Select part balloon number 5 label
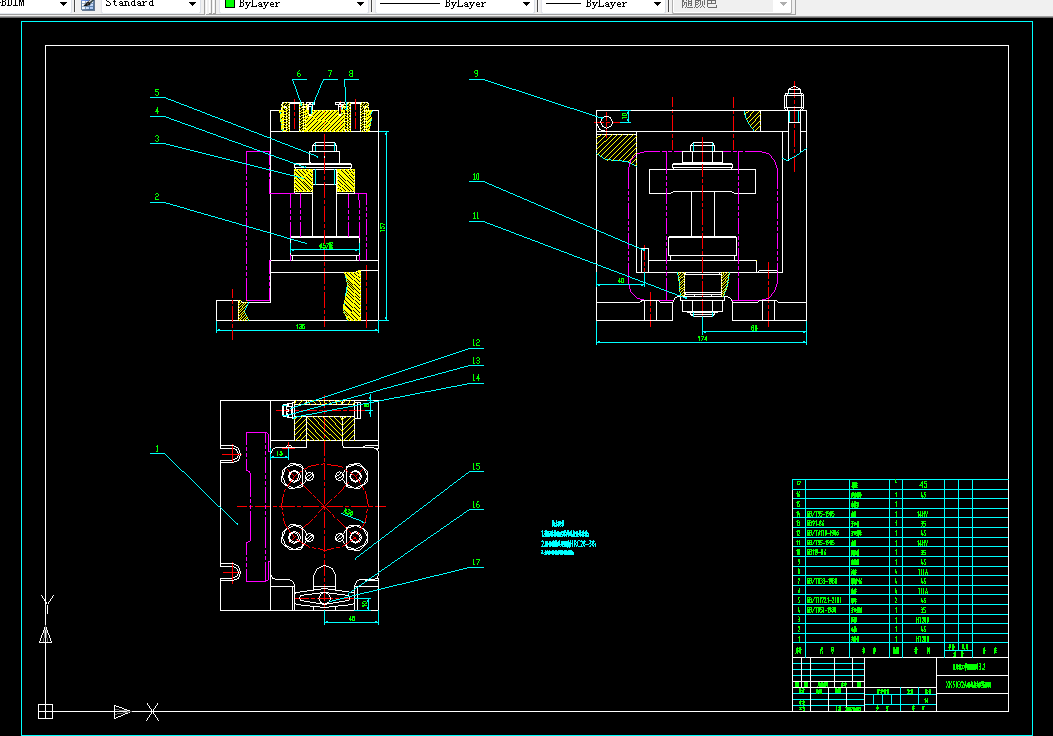This screenshot has height=736, width=1053. [156, 93]
